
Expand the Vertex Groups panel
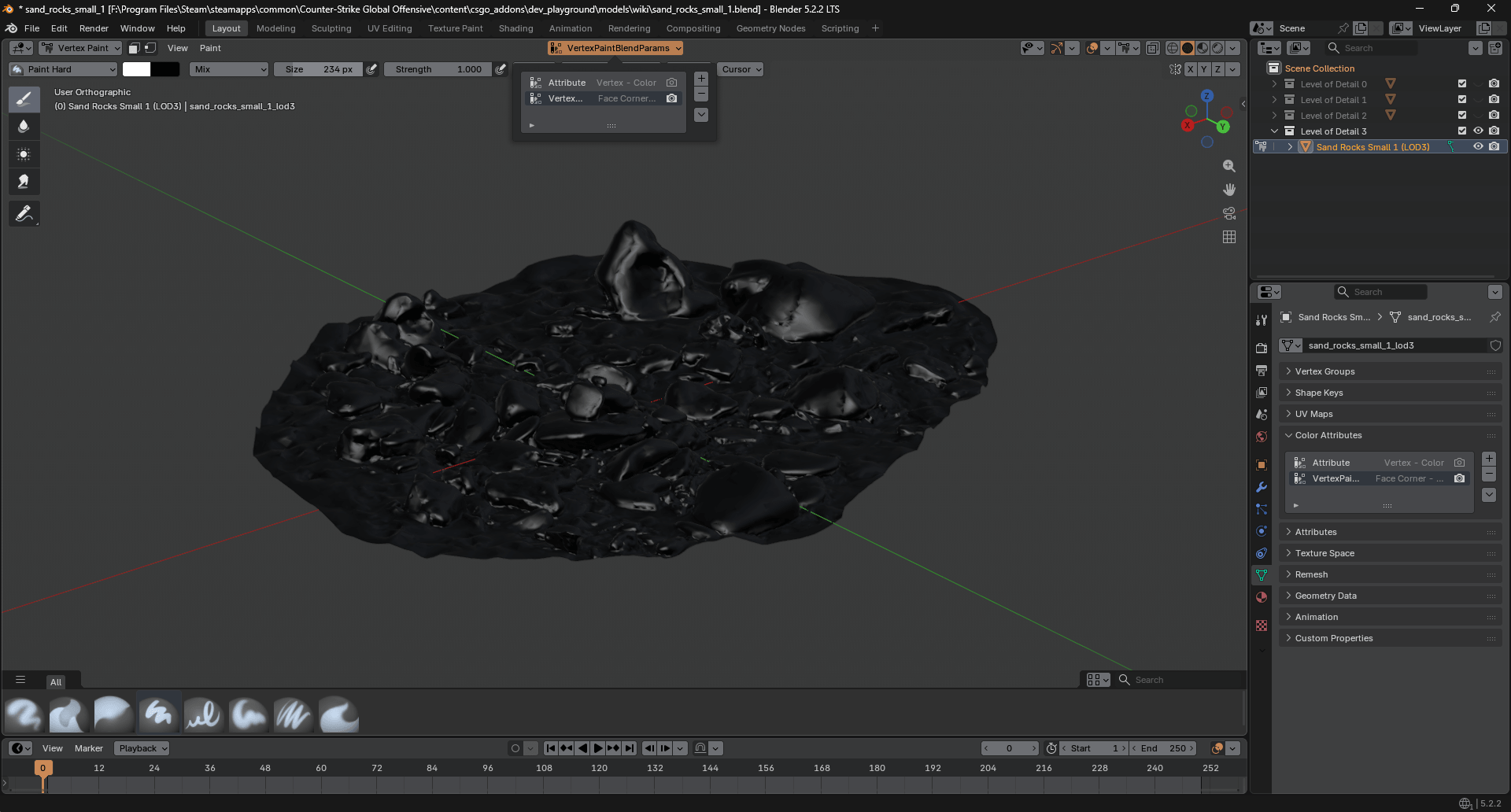(1390, 371)
